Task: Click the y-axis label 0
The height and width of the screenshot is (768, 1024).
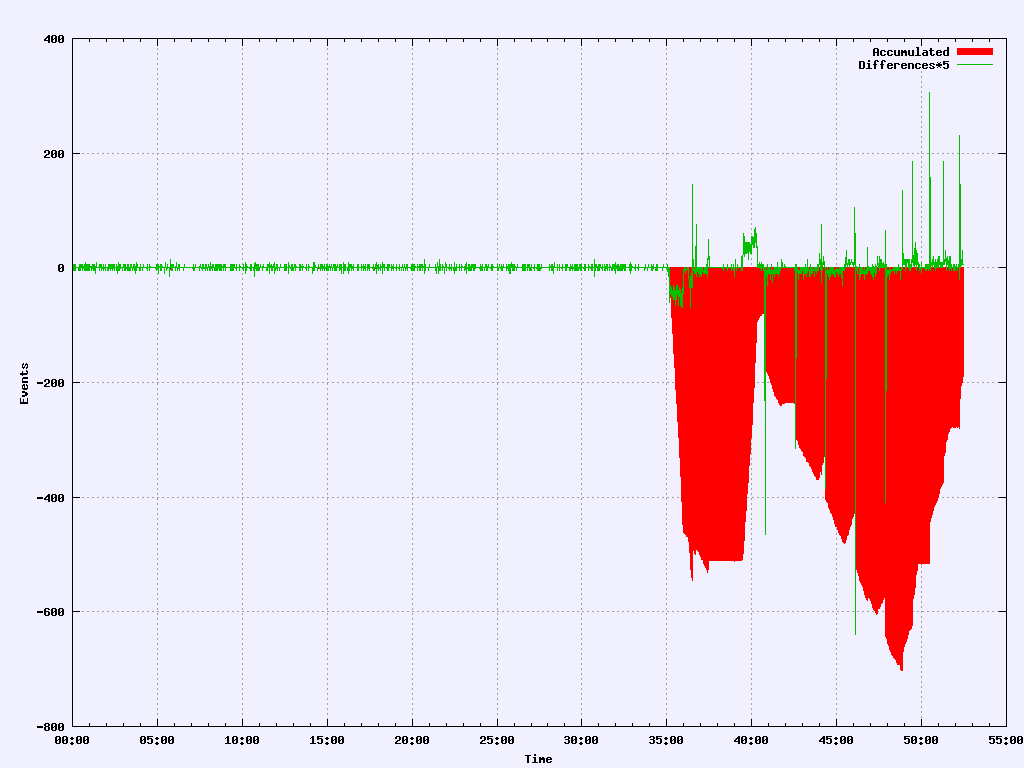Action: pyautogui.click(x=61, y=268)
